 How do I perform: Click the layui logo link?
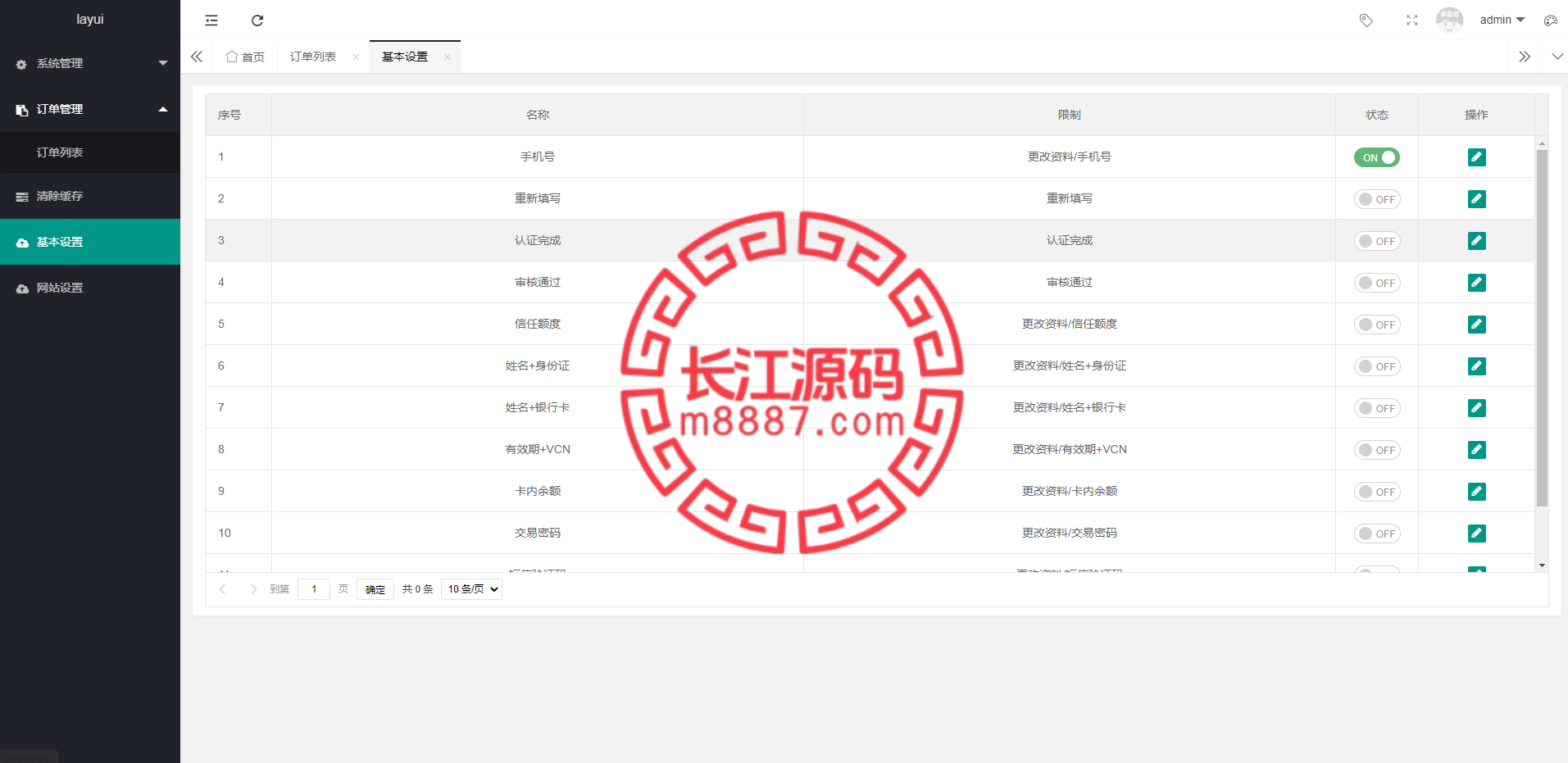pyautogui.click(x=90, y=20)
